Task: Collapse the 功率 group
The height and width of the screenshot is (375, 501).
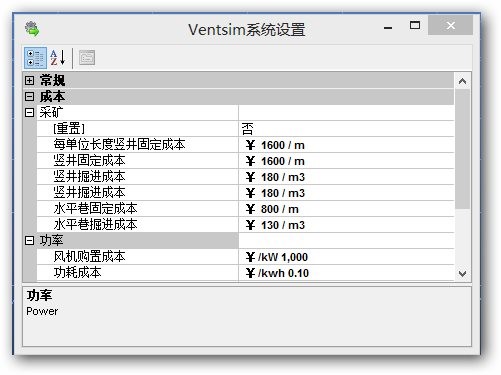Action: 29,241
